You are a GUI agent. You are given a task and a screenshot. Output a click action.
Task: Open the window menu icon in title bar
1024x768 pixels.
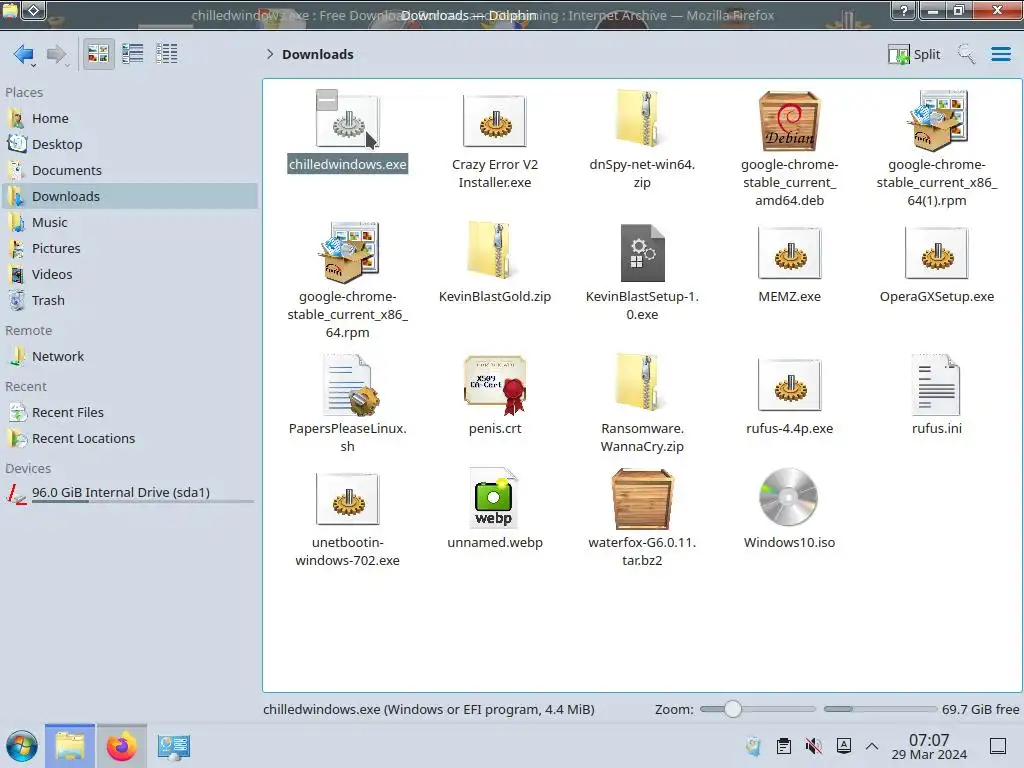10,10
